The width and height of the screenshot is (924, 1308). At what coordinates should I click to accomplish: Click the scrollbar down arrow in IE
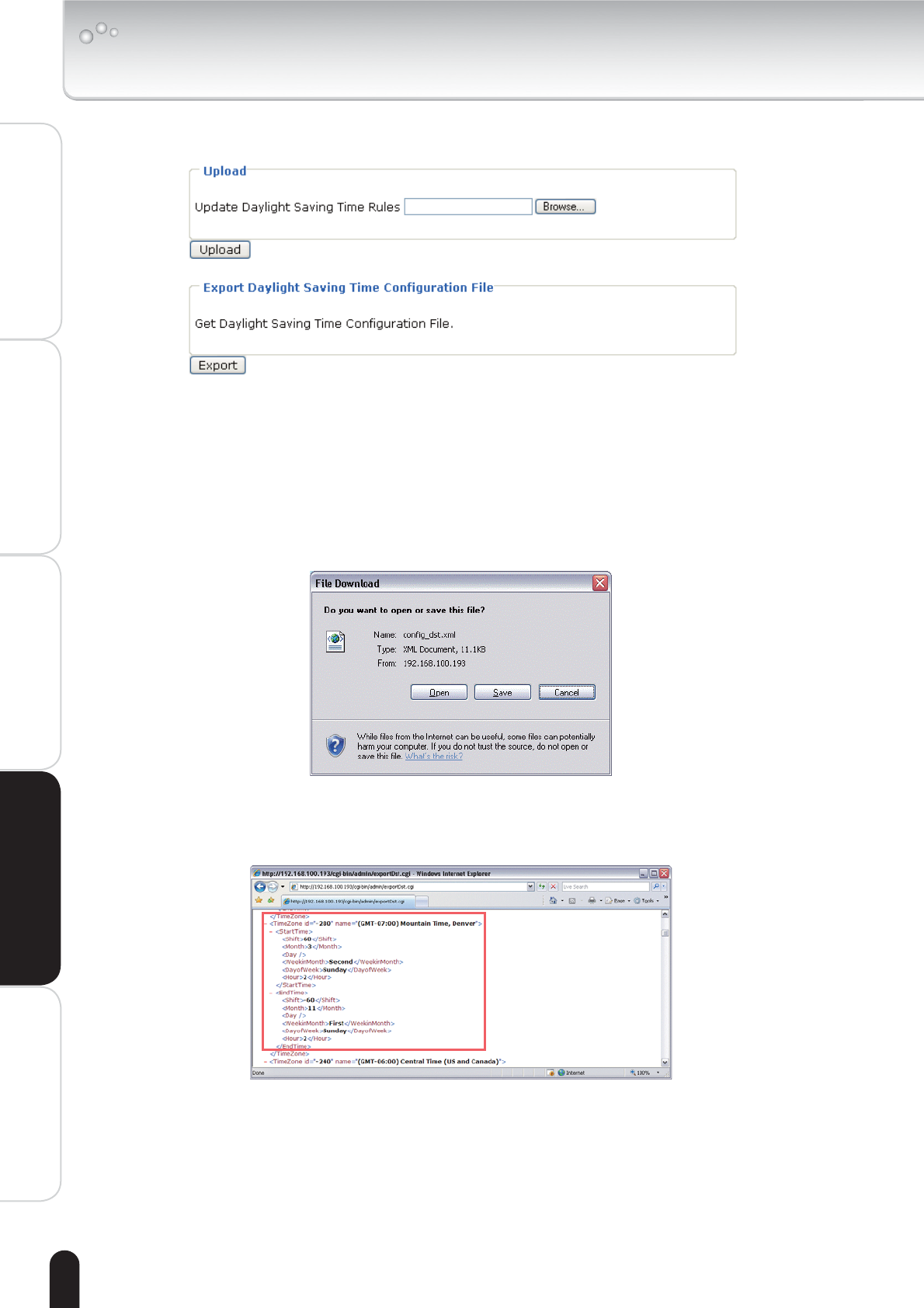665,1062
